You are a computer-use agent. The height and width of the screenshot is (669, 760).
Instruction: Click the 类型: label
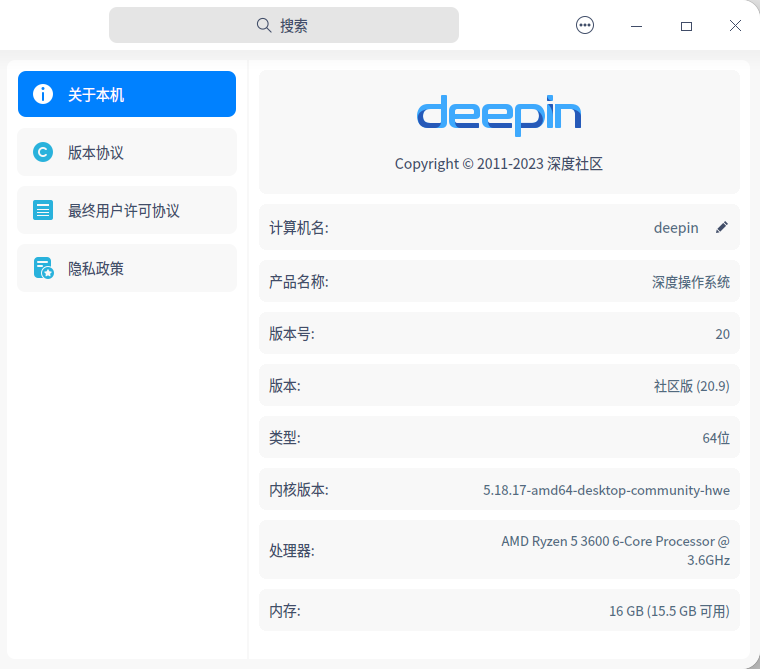click(x=285, y=438)
